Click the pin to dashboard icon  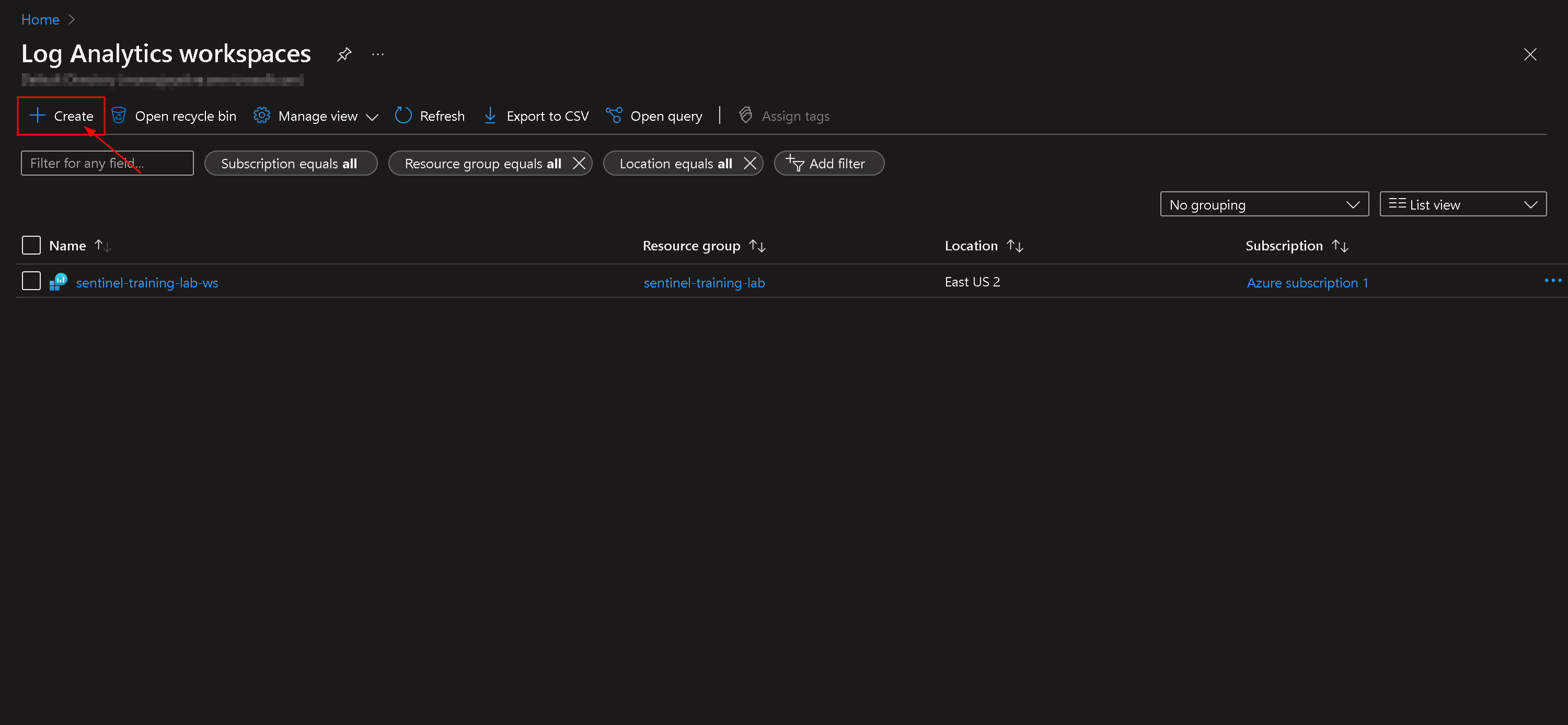(344, 54)
